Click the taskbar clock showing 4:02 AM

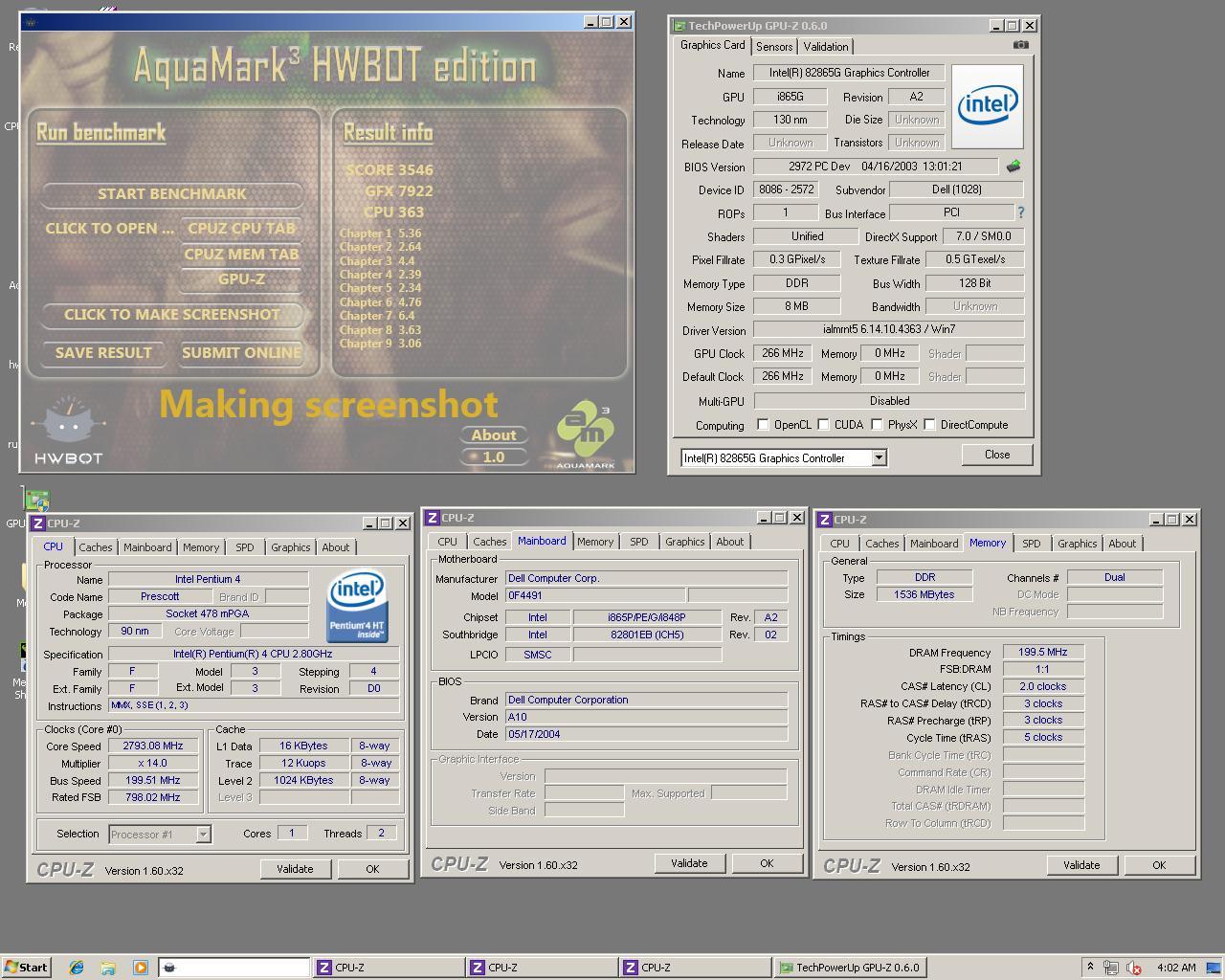point(1176,968)
